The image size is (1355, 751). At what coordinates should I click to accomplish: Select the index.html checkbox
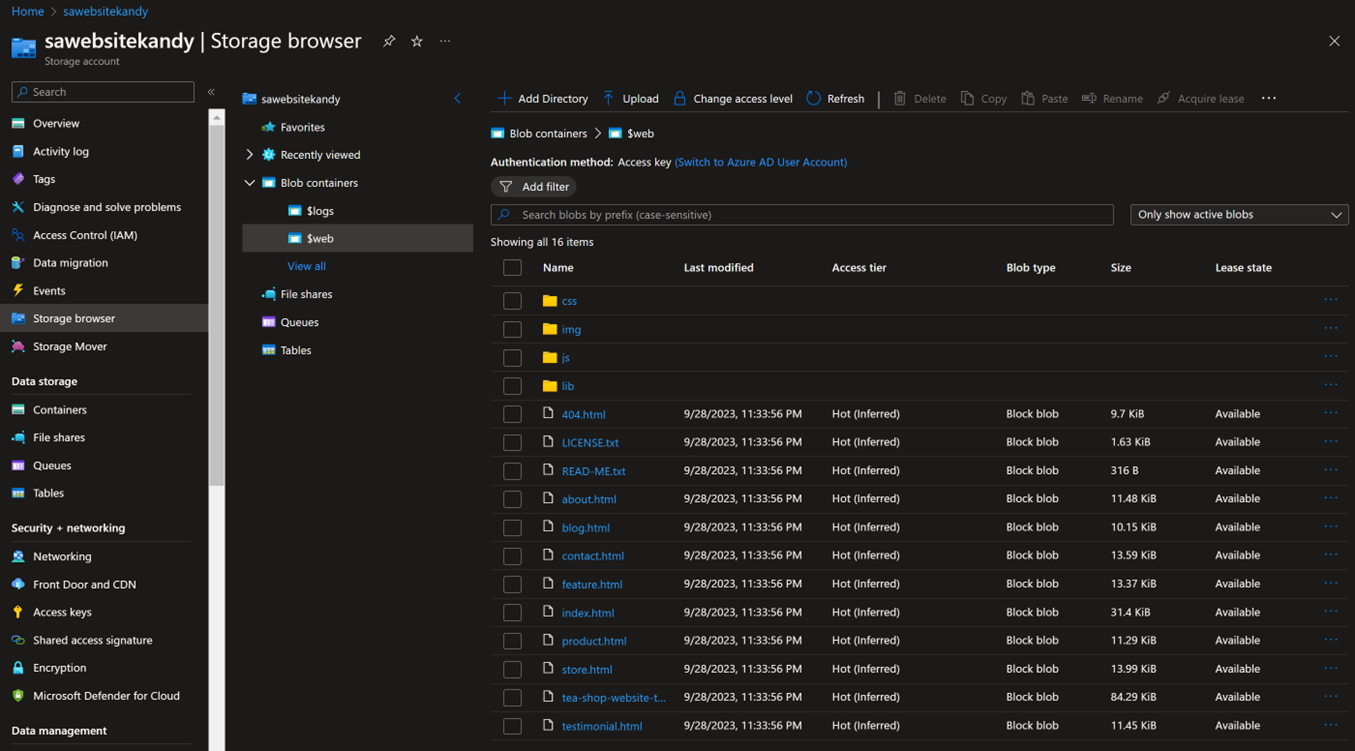tap(512, 613)
